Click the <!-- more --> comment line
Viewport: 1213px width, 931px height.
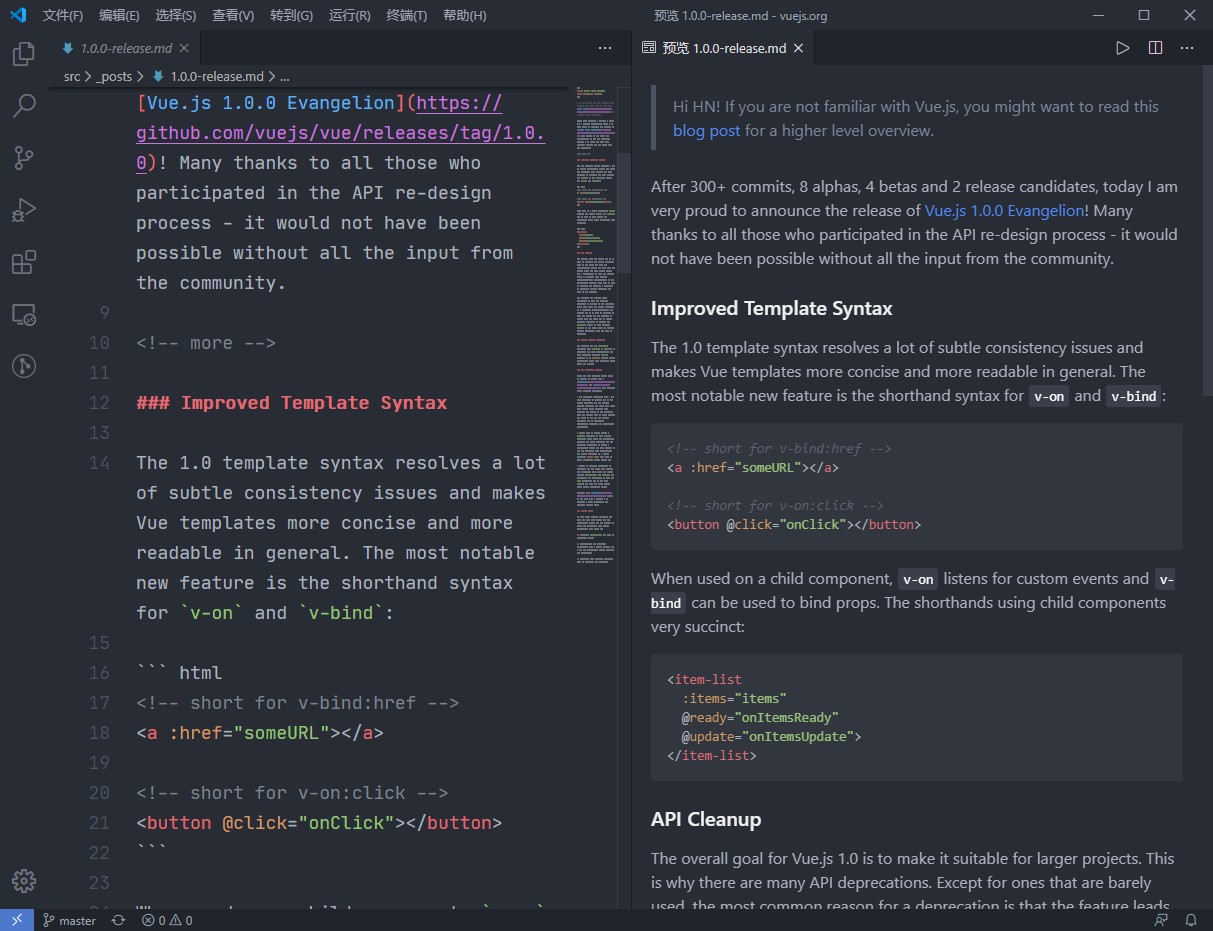(x=206, y=343)
